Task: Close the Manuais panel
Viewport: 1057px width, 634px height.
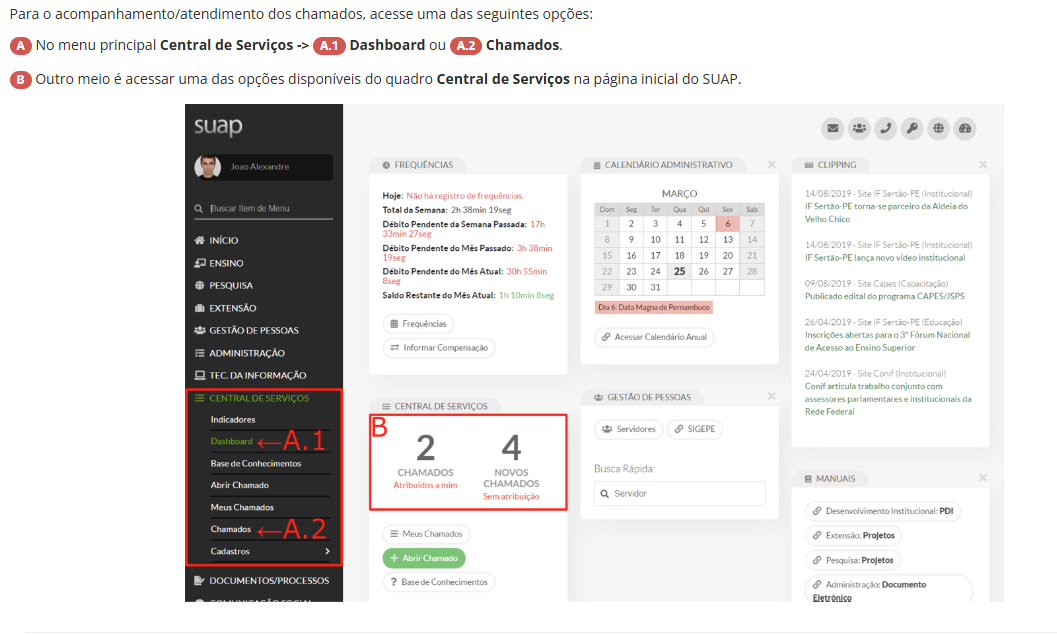Action: click(982, 478)
